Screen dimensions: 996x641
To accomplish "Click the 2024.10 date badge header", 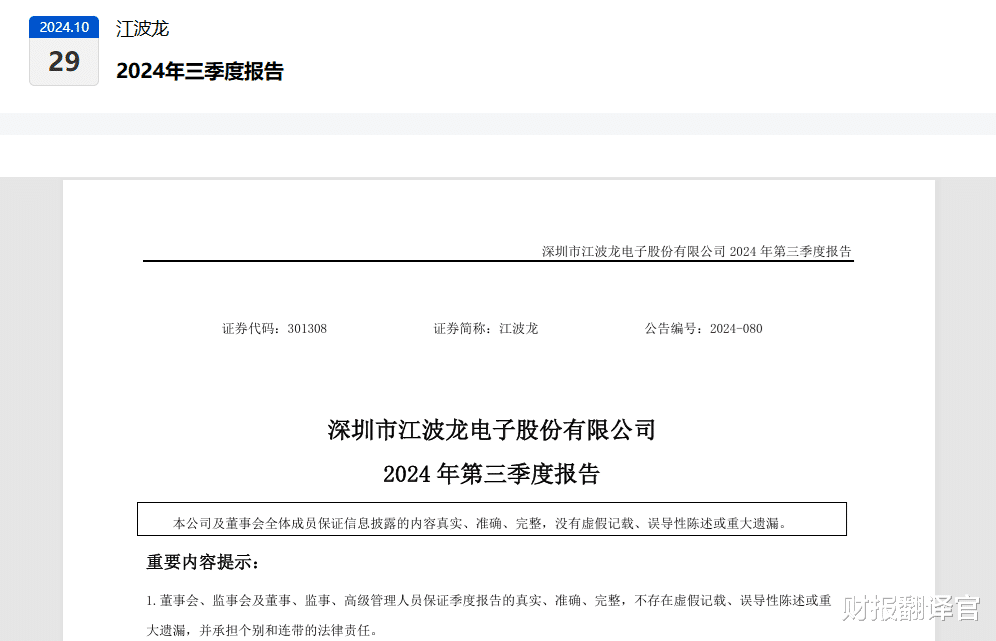I will (64, 27).
